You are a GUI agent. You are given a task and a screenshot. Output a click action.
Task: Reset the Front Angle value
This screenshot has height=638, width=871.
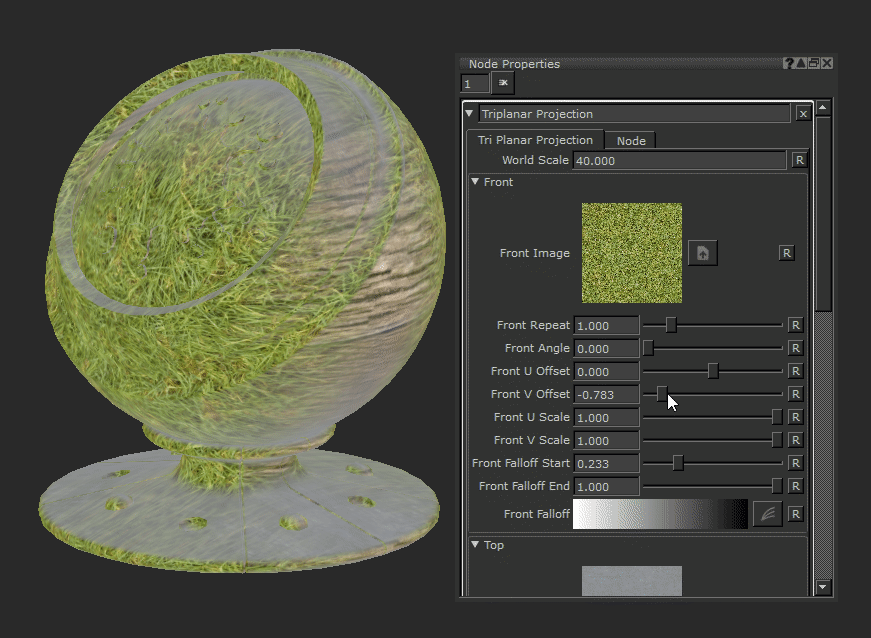coord(795,348)
